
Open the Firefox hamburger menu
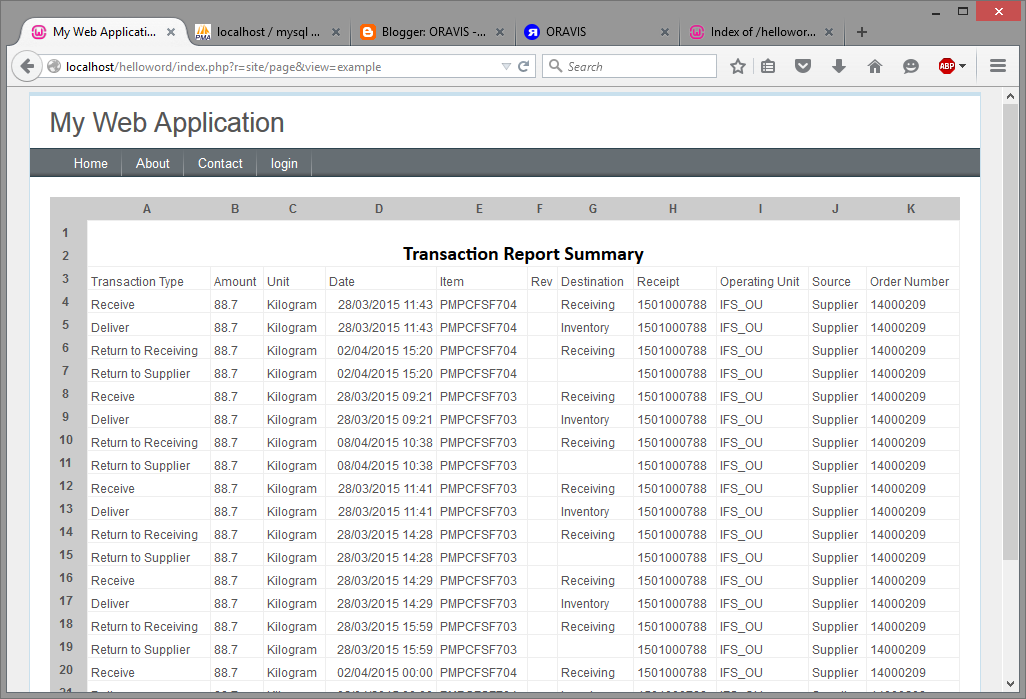tap(997, 66)
